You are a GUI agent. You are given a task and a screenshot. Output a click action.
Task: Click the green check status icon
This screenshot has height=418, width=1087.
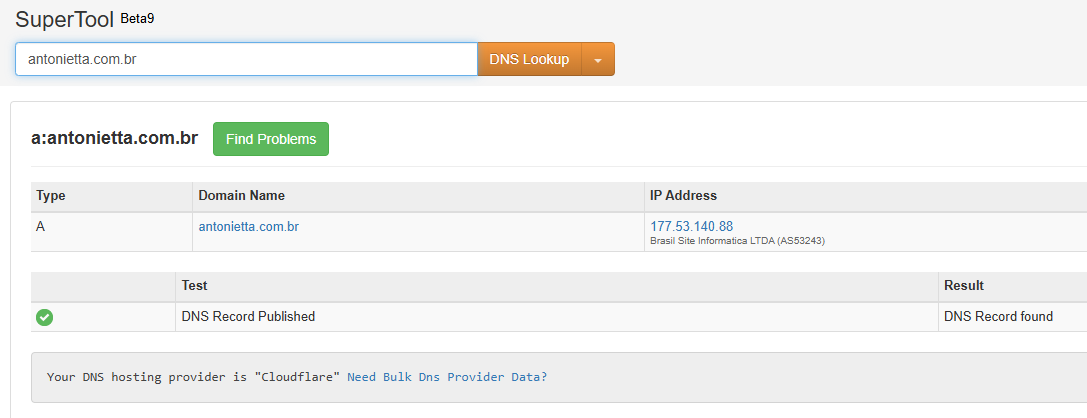[x=45, y=317]
